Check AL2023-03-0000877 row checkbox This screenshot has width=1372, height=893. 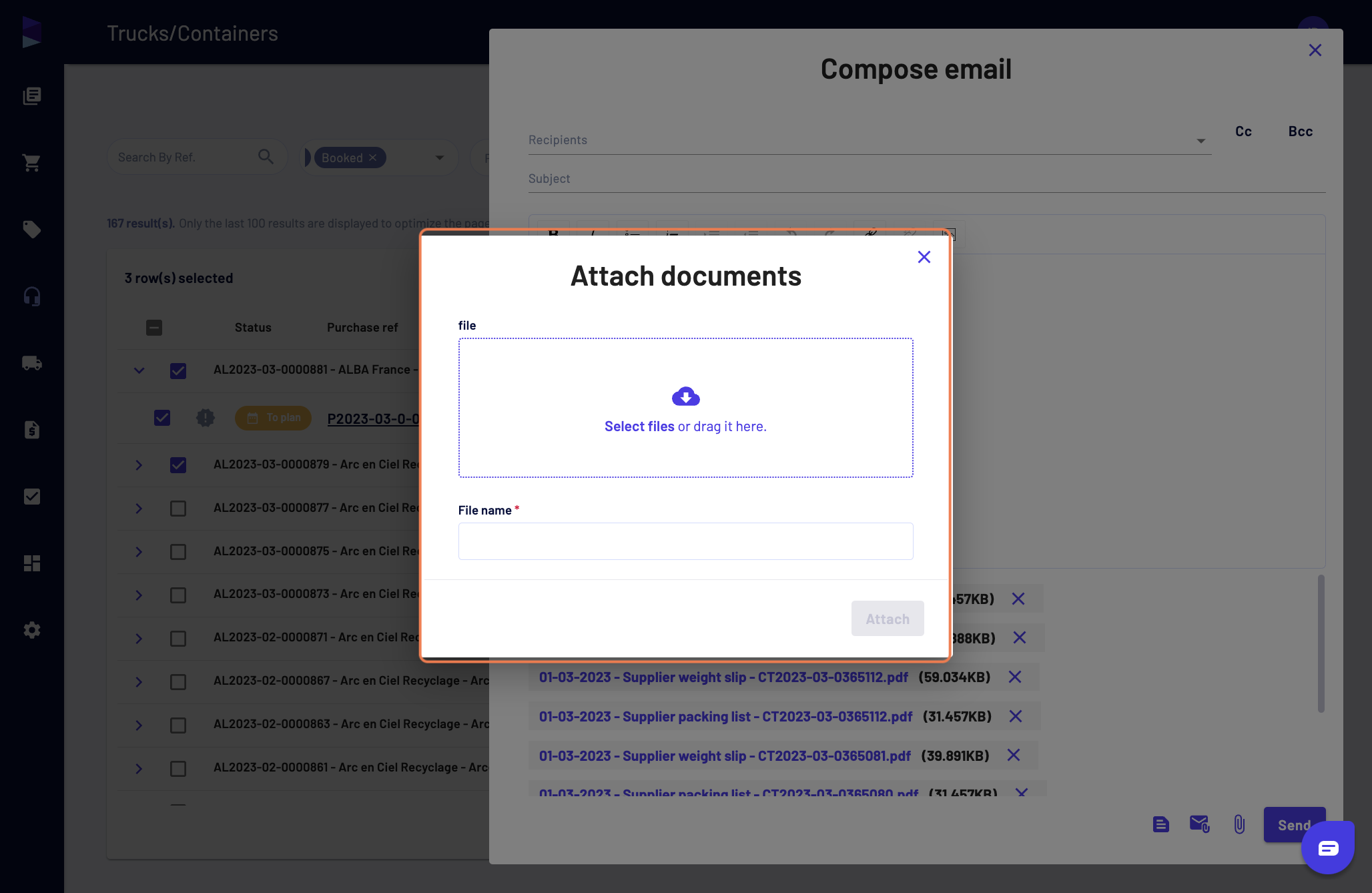coord(178,509)
